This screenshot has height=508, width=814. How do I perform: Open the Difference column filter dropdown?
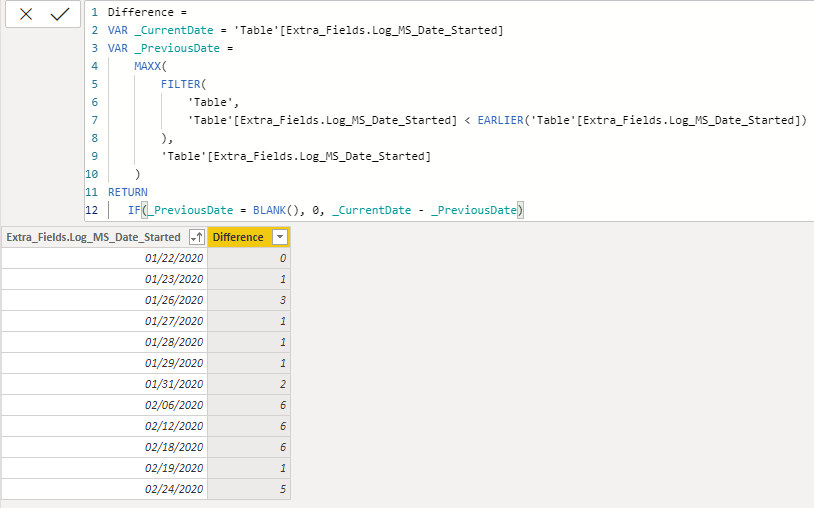pyautogui.click(x=280, y=237)
